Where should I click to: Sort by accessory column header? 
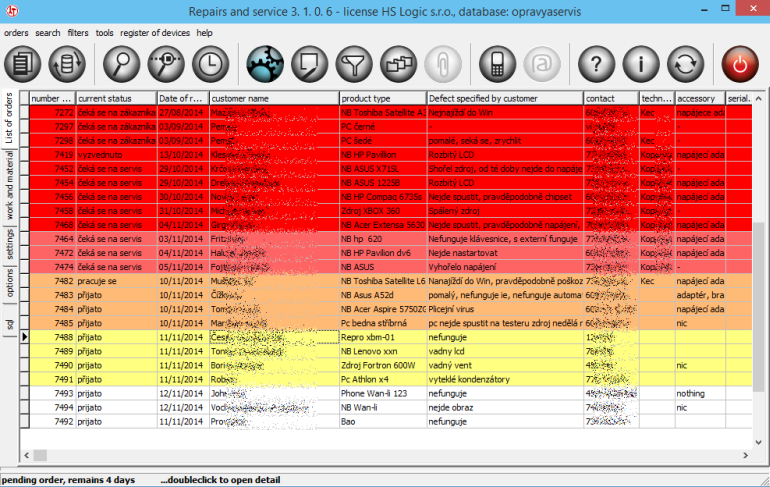pyautogui.click(x=700, y=99)
